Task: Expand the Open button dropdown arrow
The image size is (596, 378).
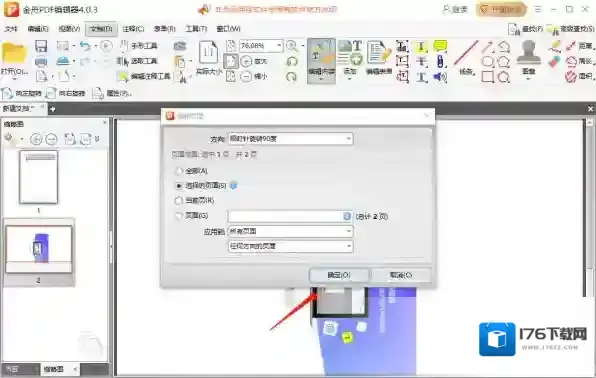Action: click(x=14, y=79)
